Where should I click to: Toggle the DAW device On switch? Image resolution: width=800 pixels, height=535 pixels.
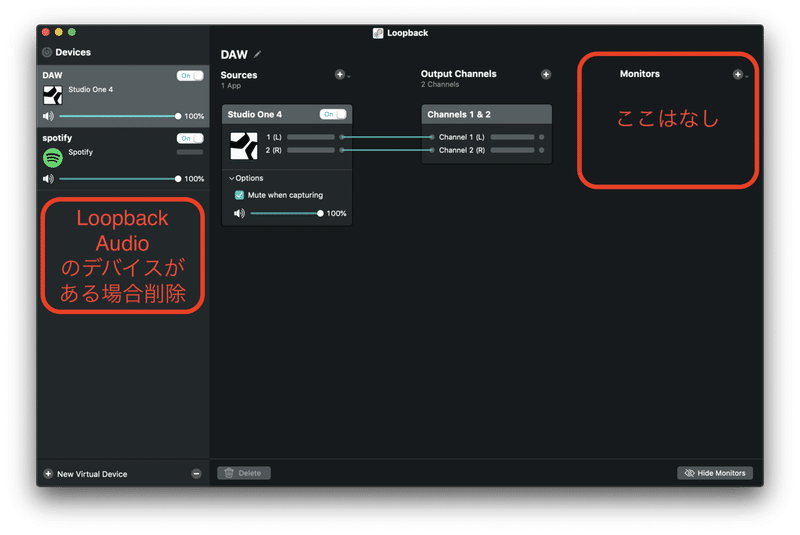[190, 75]
